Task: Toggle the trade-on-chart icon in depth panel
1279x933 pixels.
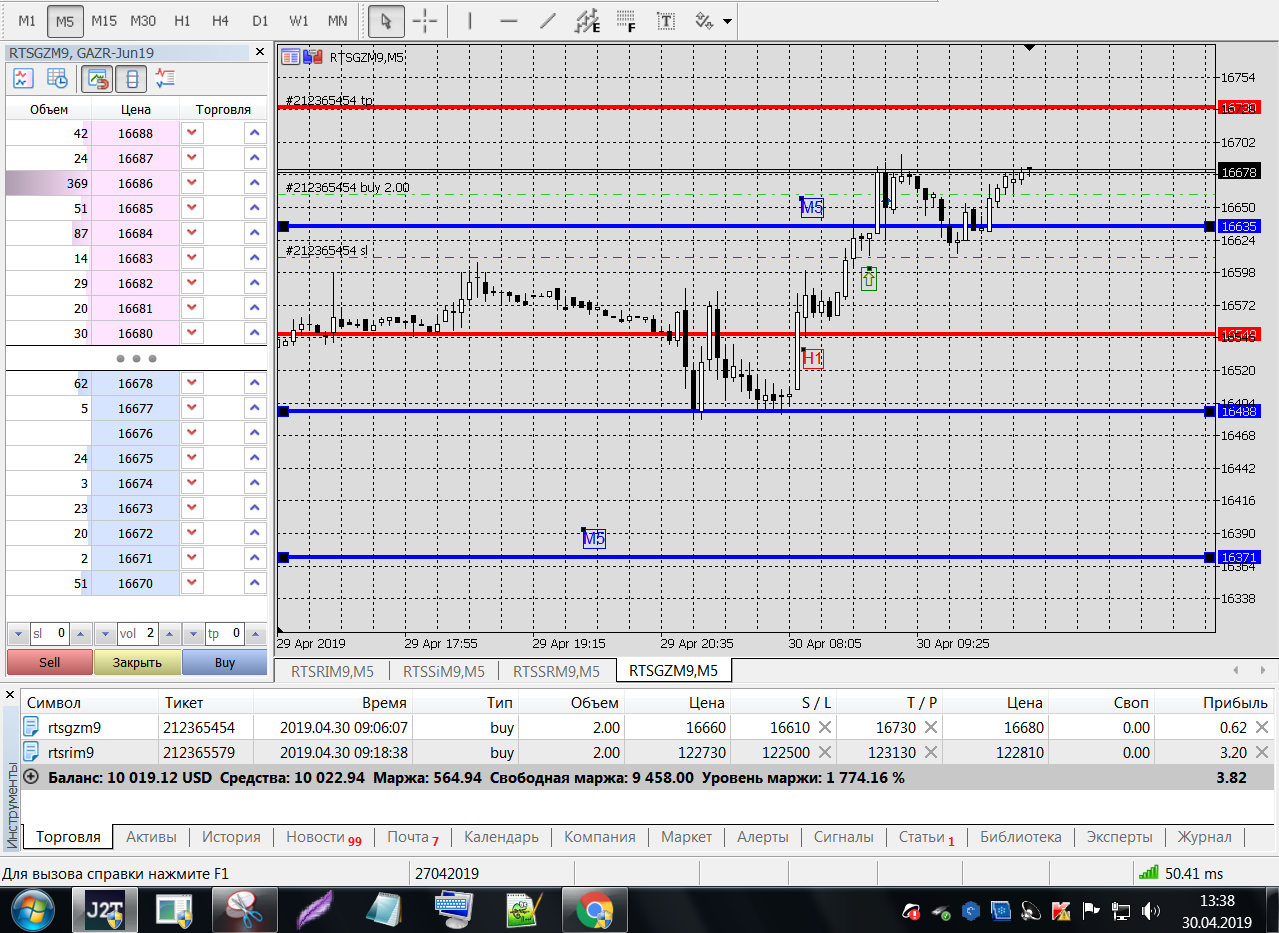Action: coord(97,78)
